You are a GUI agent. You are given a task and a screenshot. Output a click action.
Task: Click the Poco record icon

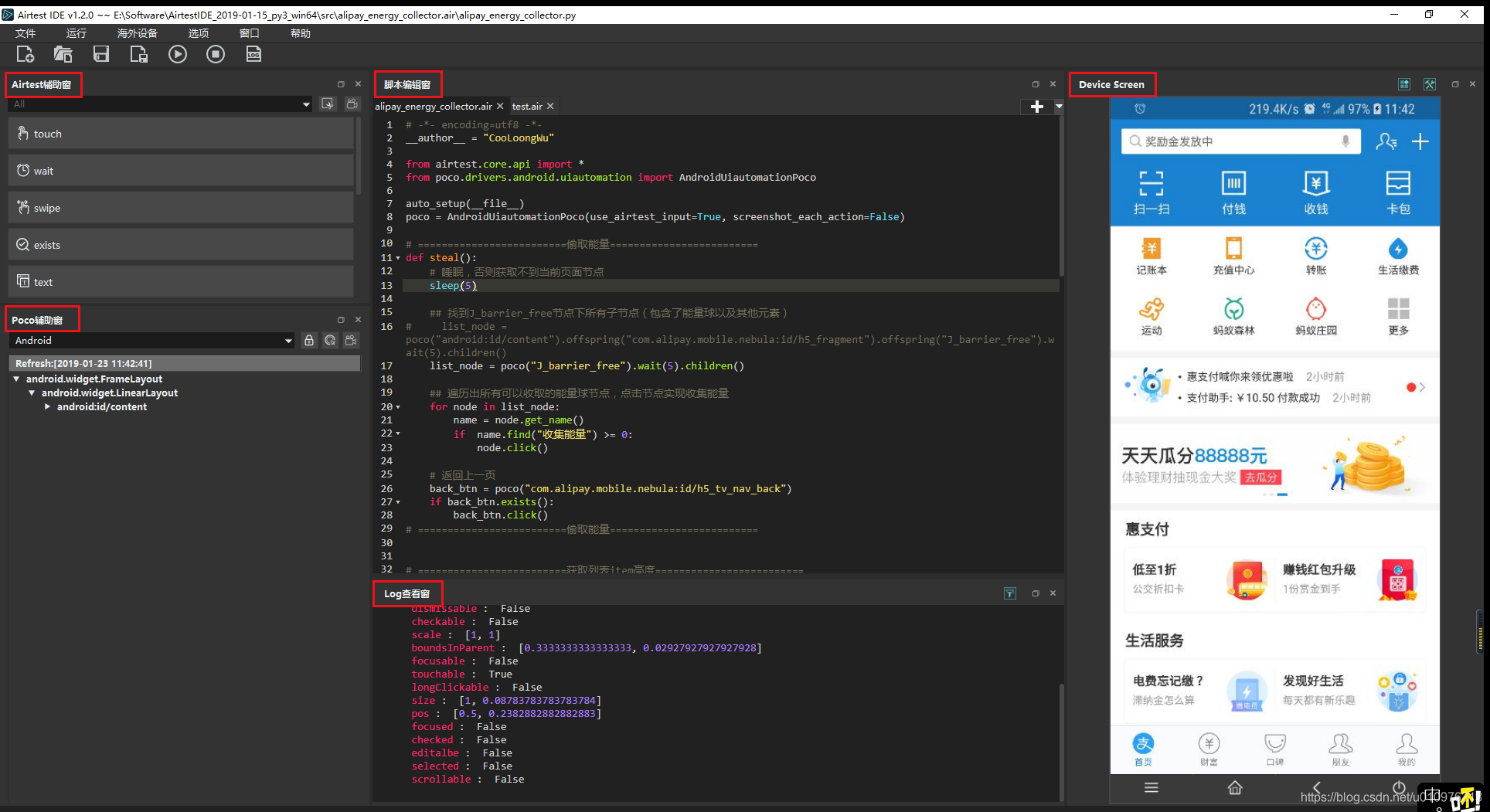pyautogui.click(x=351, y=341)
